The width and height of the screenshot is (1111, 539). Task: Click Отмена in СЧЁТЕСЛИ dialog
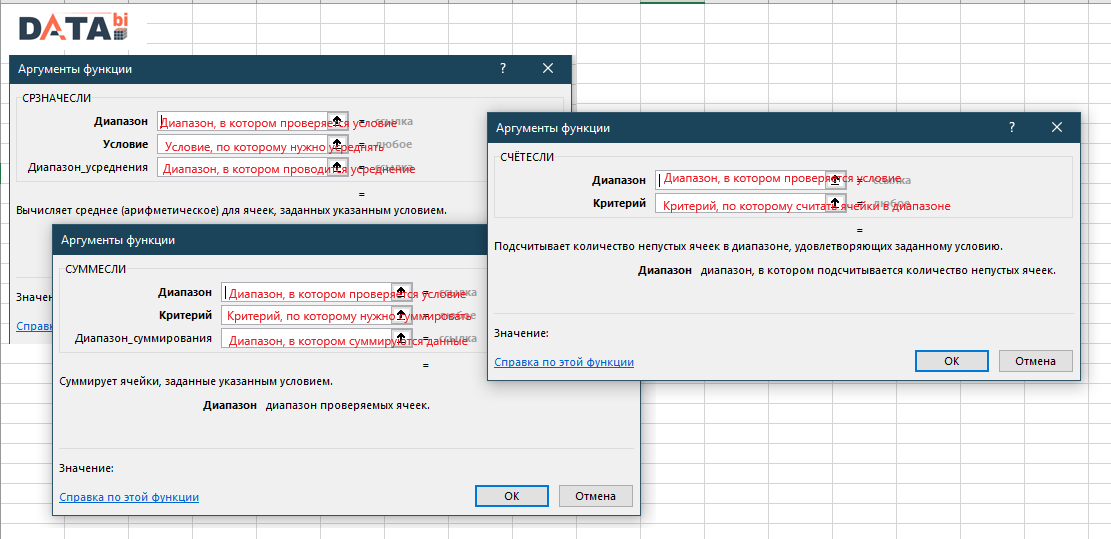pos(1035,361)
